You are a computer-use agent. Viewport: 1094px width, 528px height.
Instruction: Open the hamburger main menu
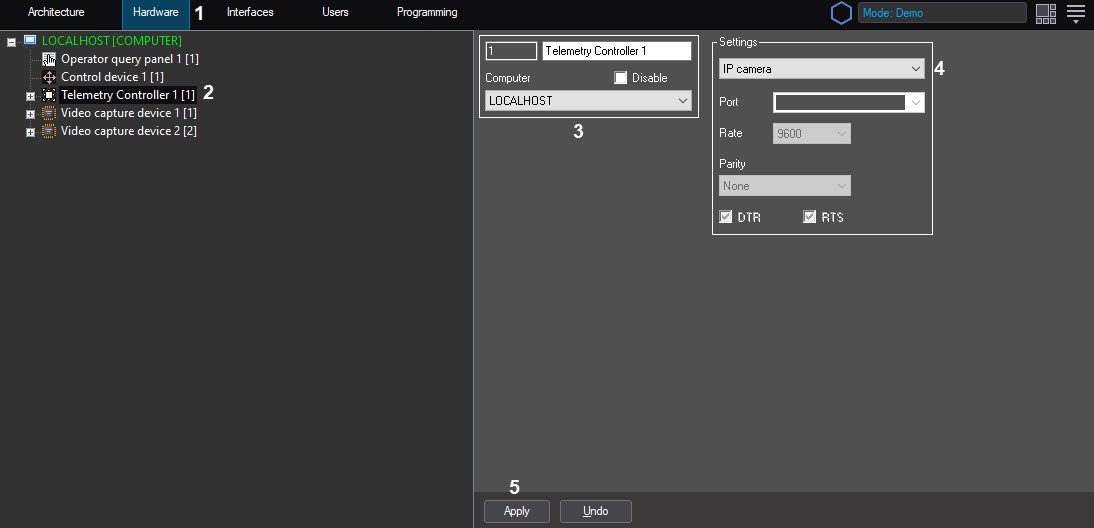click(1076, 14)
